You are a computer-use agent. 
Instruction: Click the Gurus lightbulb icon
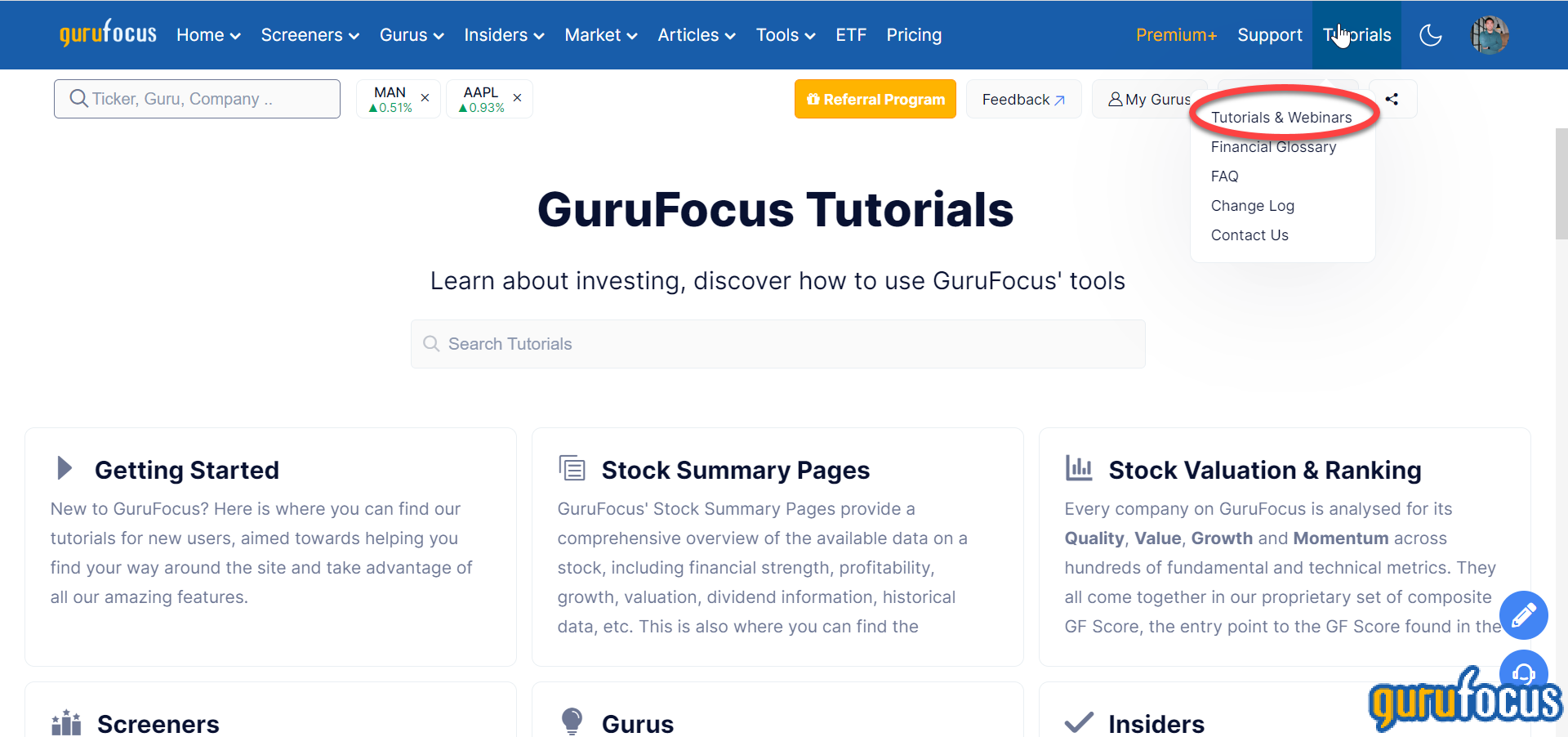[x=572, y=722]
